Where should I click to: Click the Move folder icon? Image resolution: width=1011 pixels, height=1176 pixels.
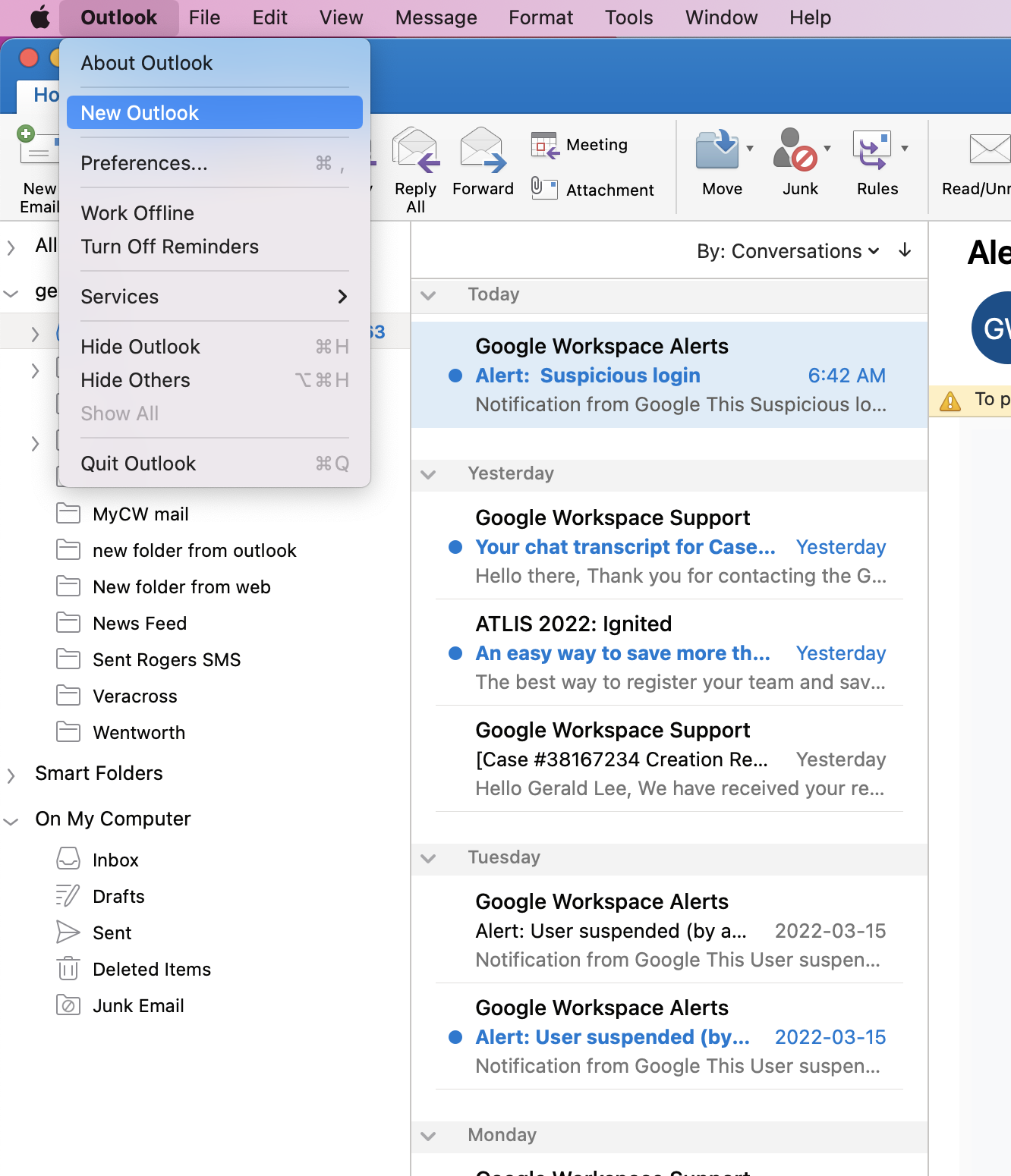coord(717,149)
